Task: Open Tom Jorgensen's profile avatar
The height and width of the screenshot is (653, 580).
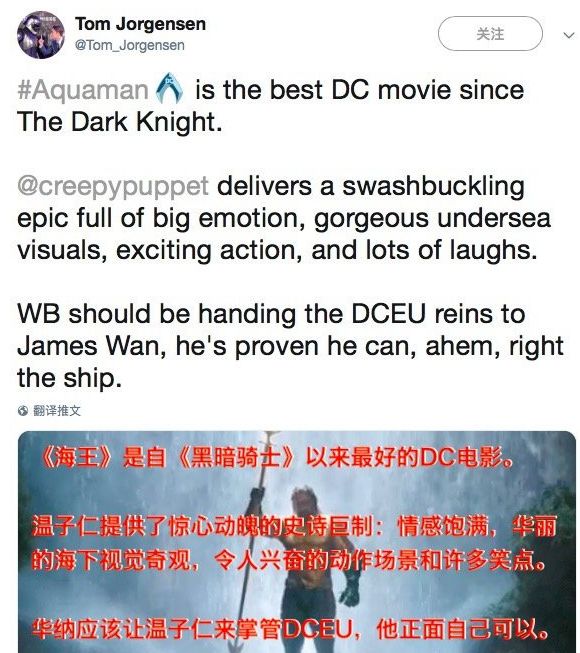Action: click(x=41, y=35)
